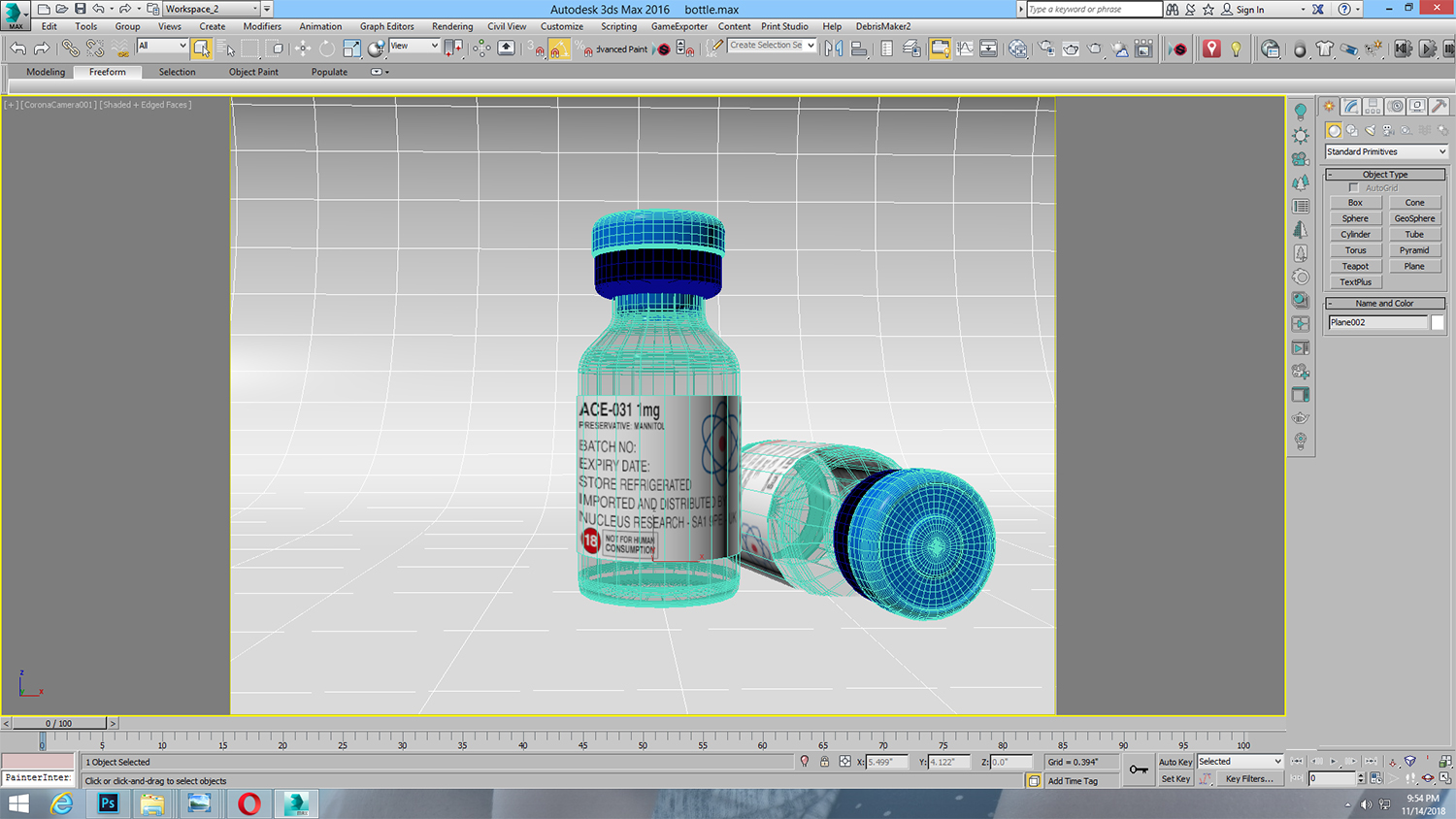Click the 0 / 100 time slider

[58, 723]
